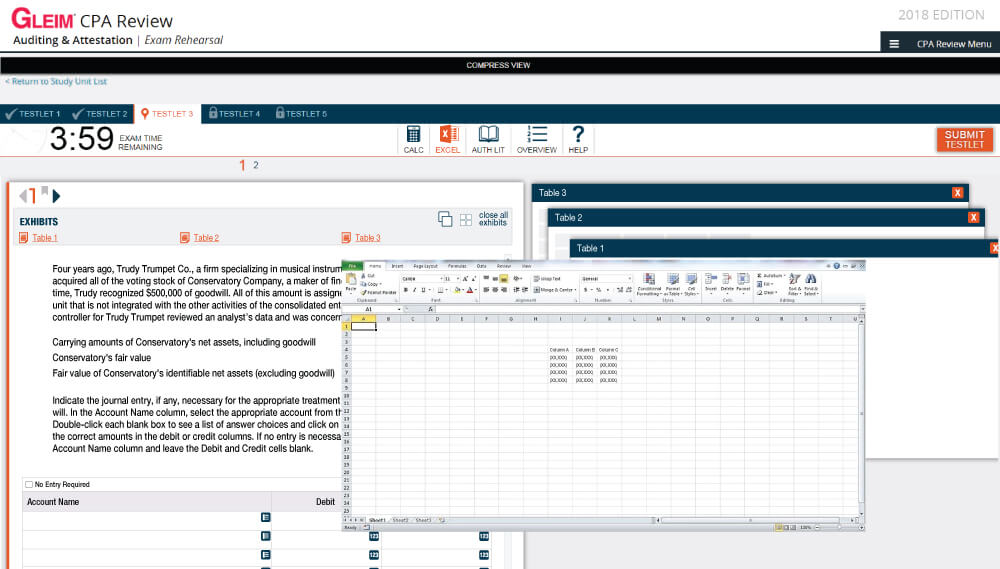
Task: Click the Excel formula bar input
Action: pyautogui.click(x=647, y=309)
